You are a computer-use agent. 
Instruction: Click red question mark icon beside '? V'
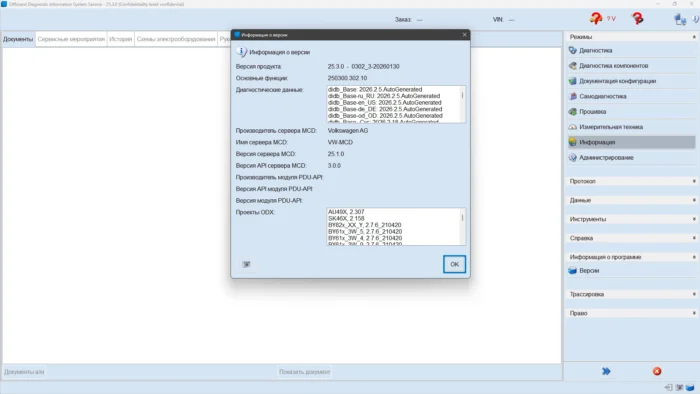click(596, 18)
